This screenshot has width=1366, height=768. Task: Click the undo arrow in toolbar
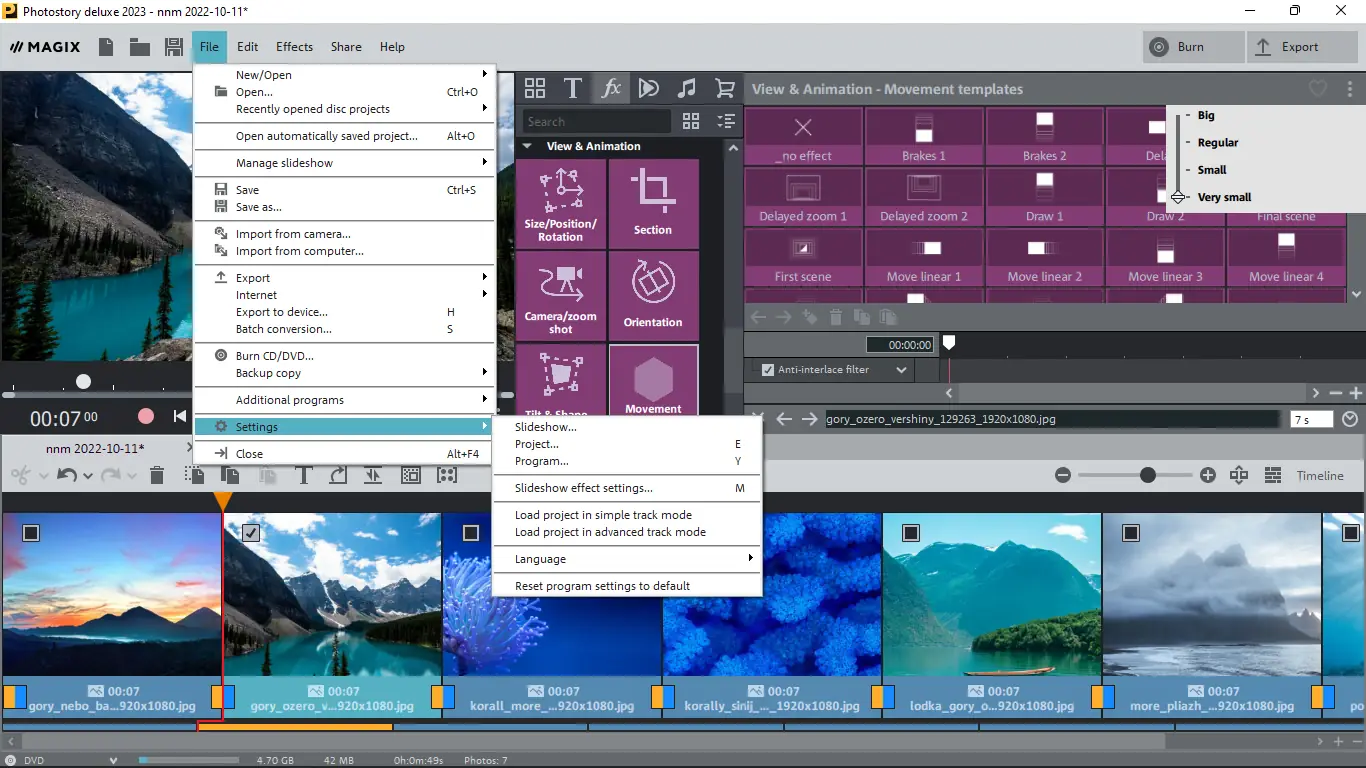(x=67, y=475)
